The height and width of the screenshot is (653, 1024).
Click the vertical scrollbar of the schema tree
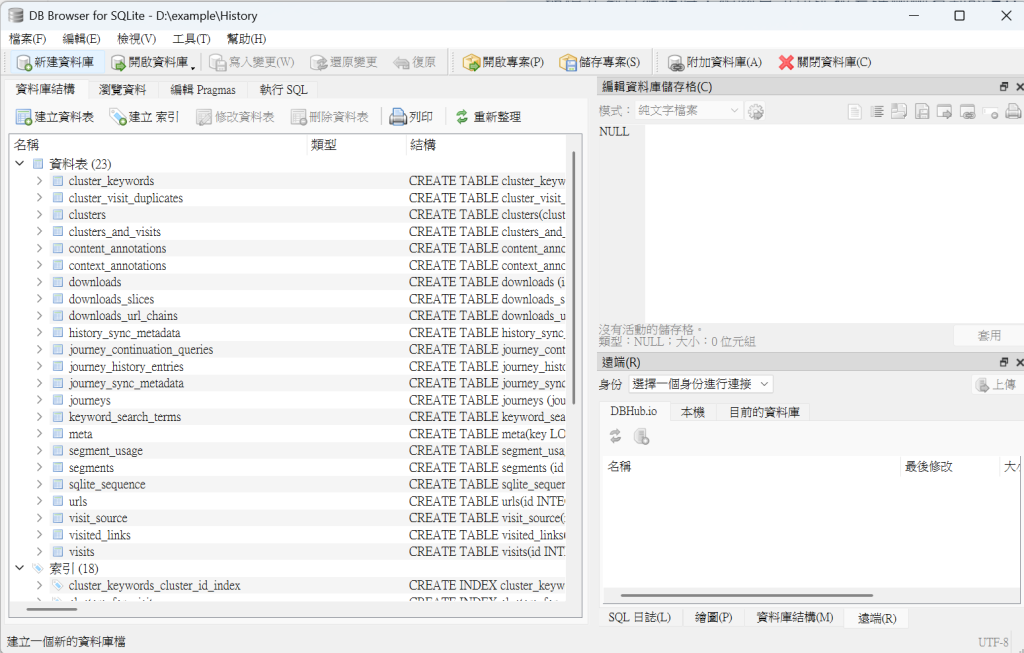(574, 278)
